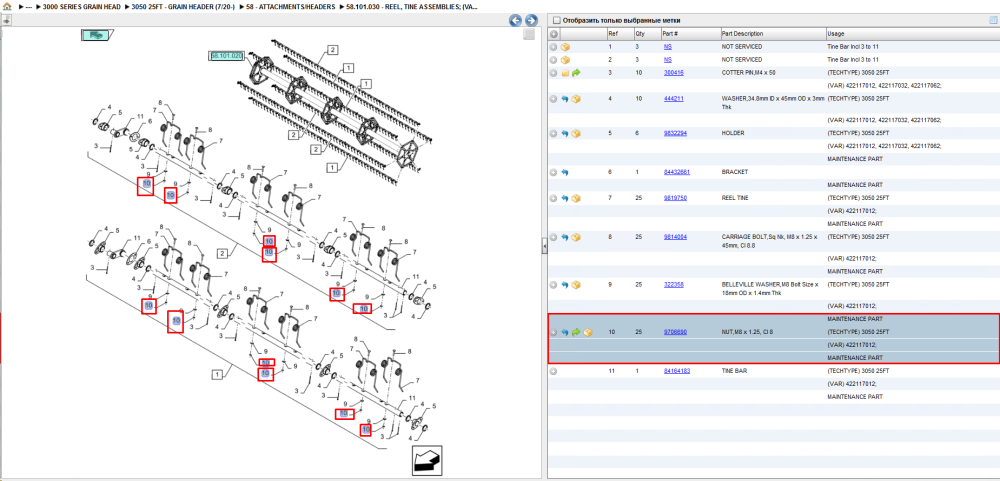Image resolution: width=1000 pixels, height=481 pixels.
Task: Open part number 9706690 link
Action: coord(675,332)
